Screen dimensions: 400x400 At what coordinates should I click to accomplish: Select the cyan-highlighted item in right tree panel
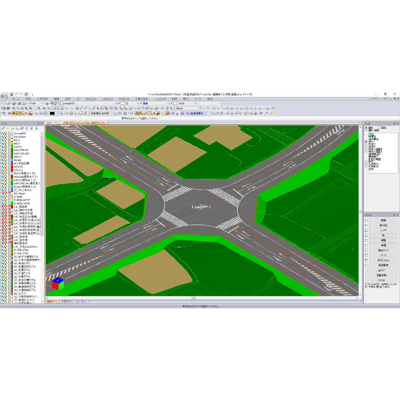(372, 135)
